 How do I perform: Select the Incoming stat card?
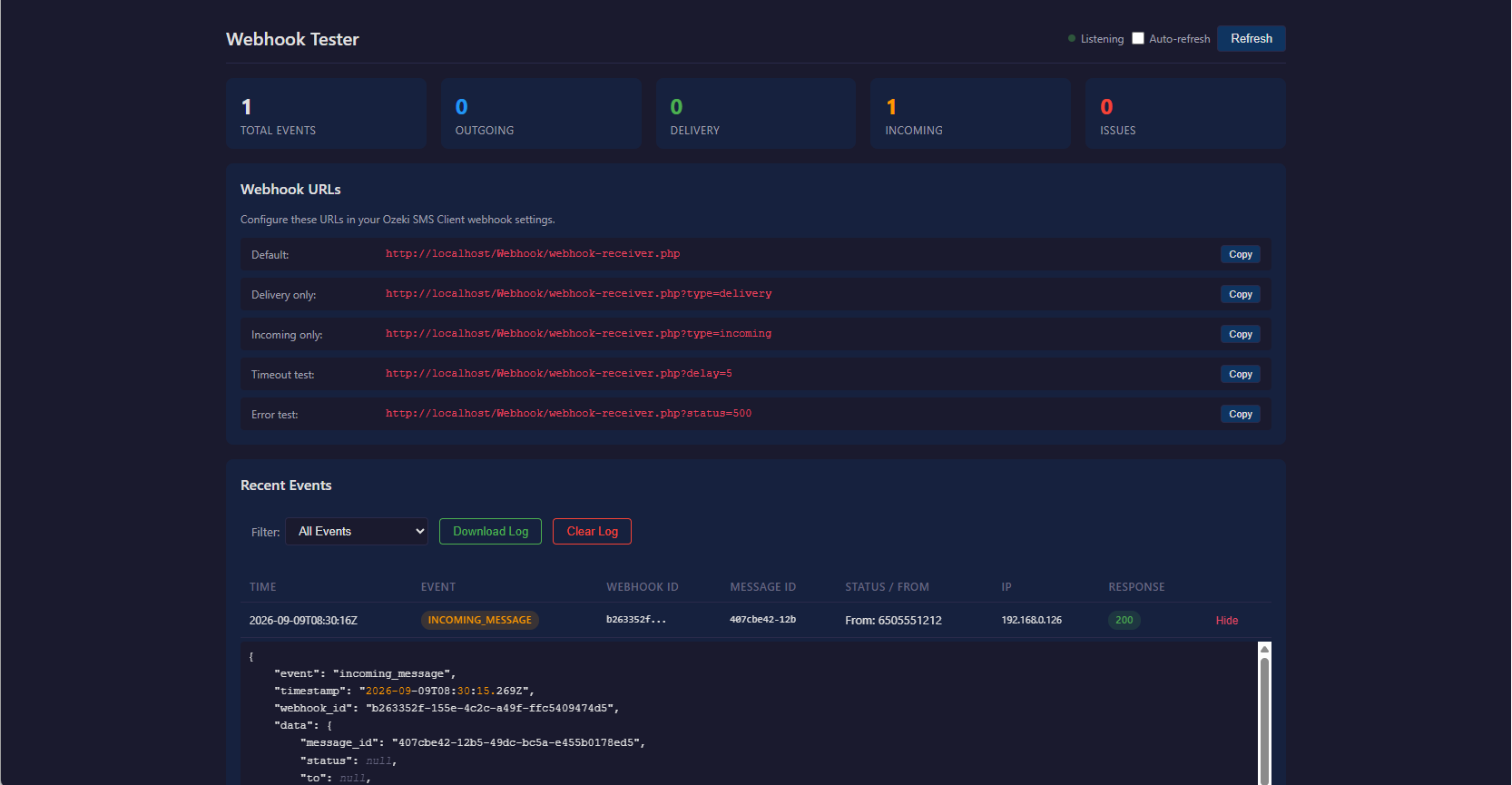click(x=970, y=113)
